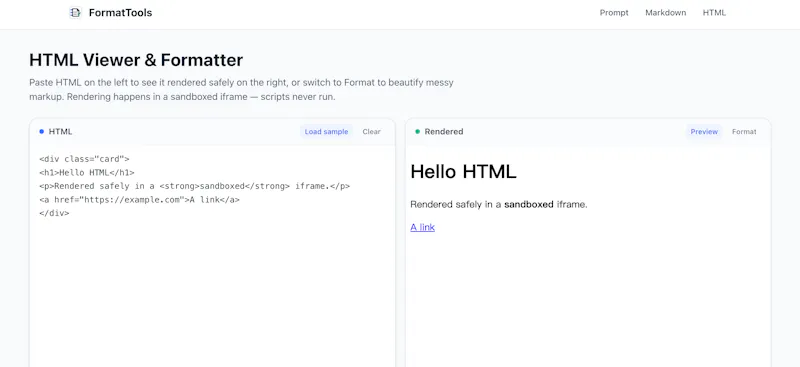800x367 pixels.
Task: Load sample HTML into the editor
Action: click(326, 132)
